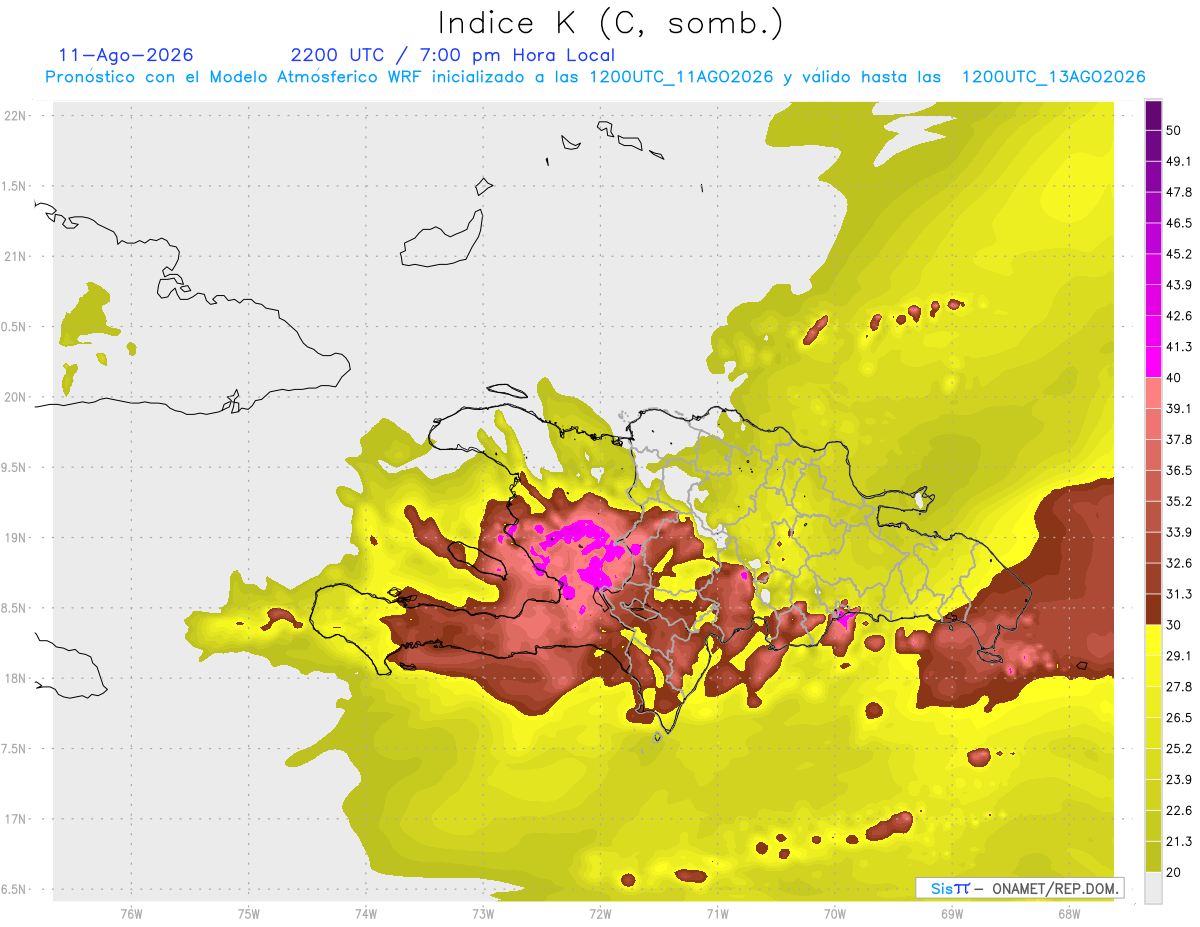The width and height of the screenshot is (1200, 927).
Task: Select the color bar value "45.2"
Action: tap(1179, 254)
